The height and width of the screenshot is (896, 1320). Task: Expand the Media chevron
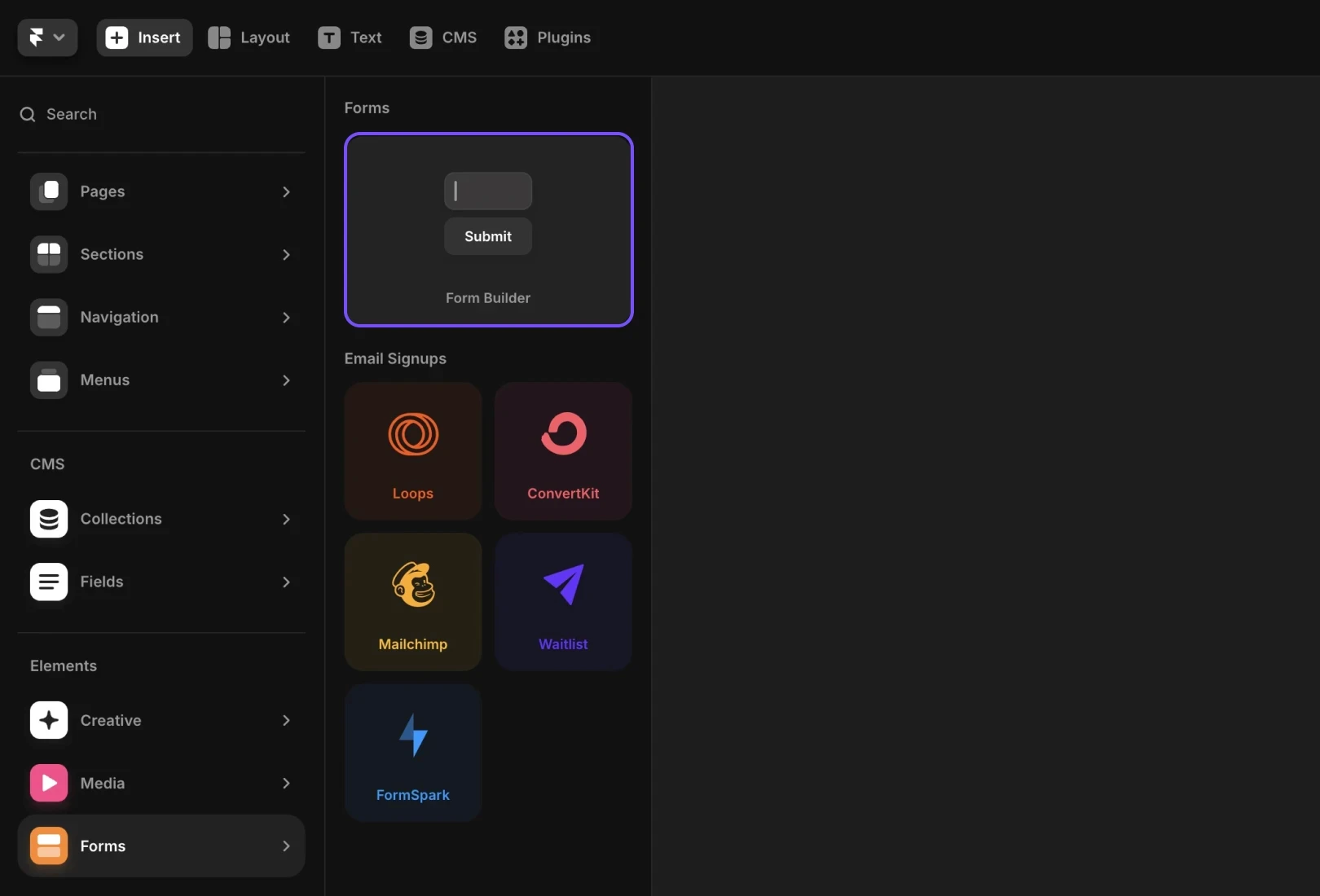pos(286,783)
